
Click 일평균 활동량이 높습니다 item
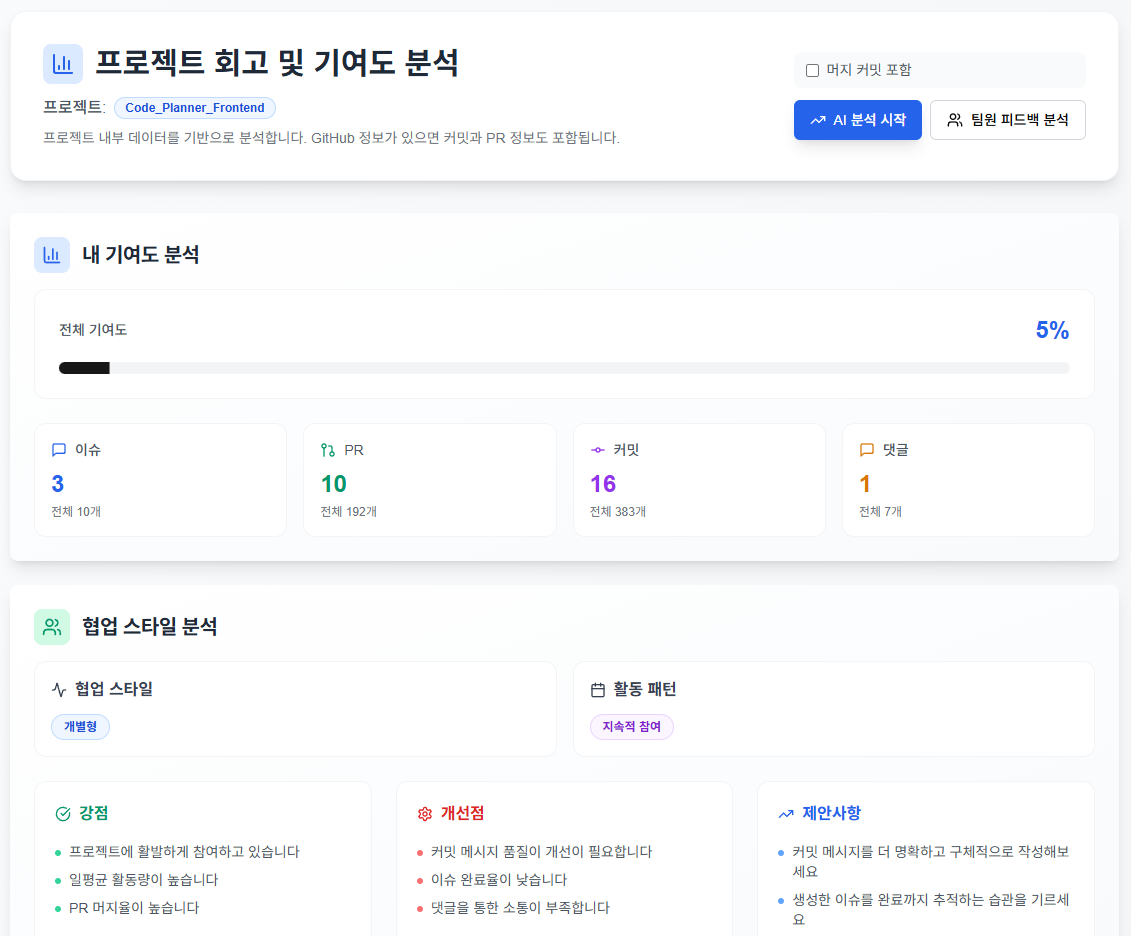pos(144,880)
